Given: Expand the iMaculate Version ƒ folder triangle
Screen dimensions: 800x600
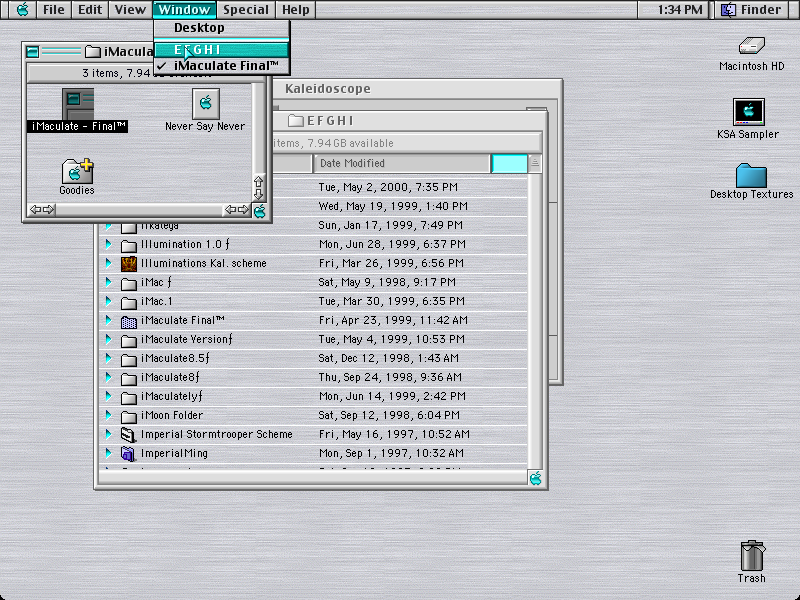Looking at the screenshot, I should 108,339.
